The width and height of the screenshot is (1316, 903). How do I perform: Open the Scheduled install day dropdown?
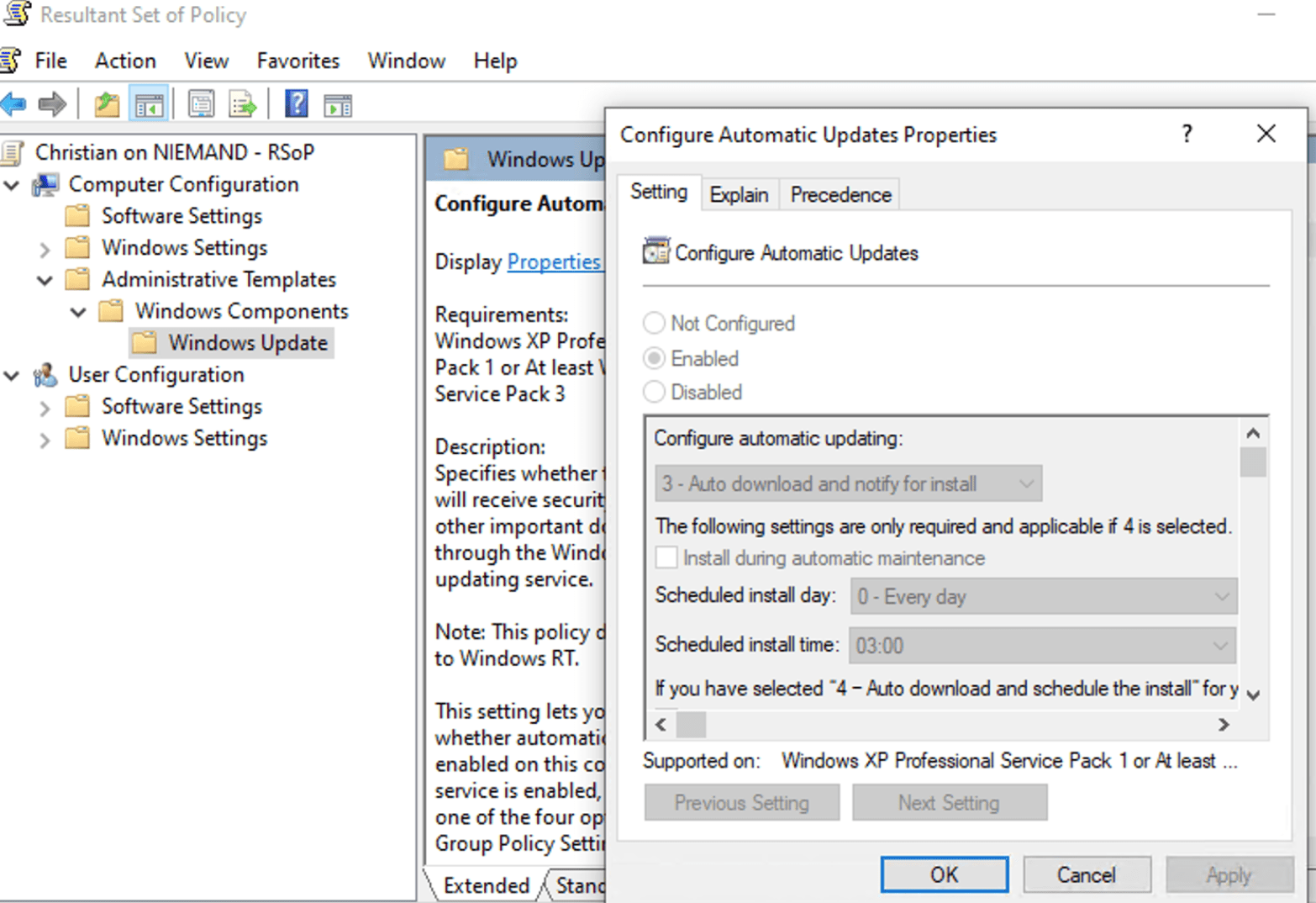[x=1043, y=596]
